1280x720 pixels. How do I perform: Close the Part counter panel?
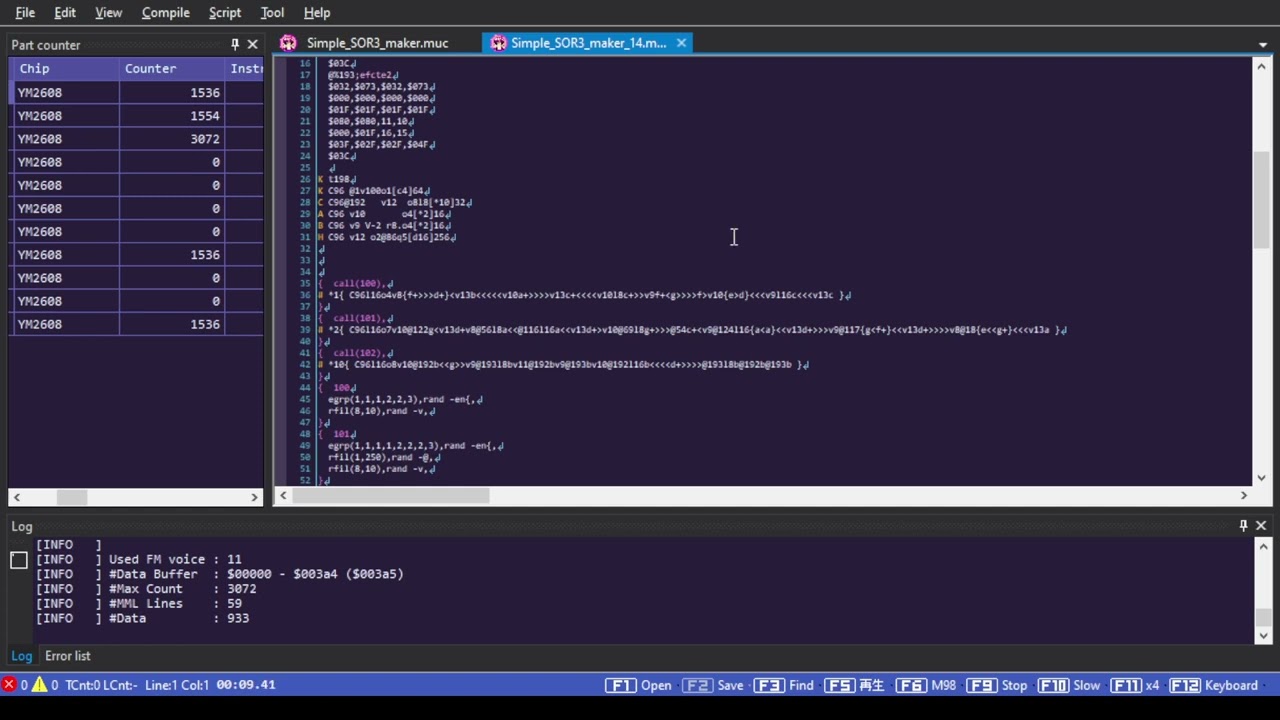coord(253,44)
